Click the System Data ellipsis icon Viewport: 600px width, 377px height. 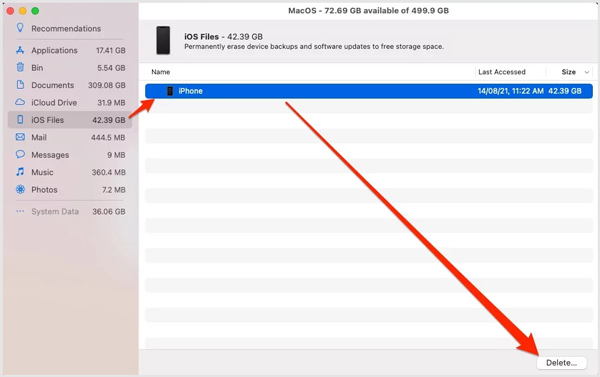[x=20, y=211]
